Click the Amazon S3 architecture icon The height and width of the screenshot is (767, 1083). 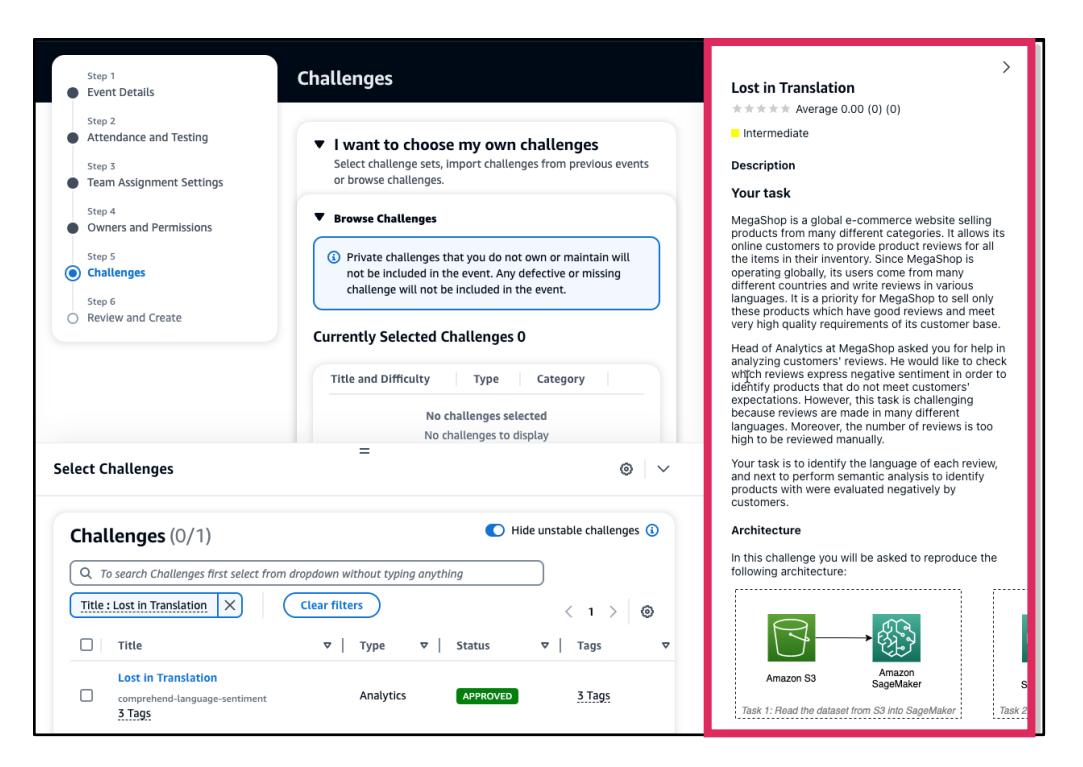(794, 638)
